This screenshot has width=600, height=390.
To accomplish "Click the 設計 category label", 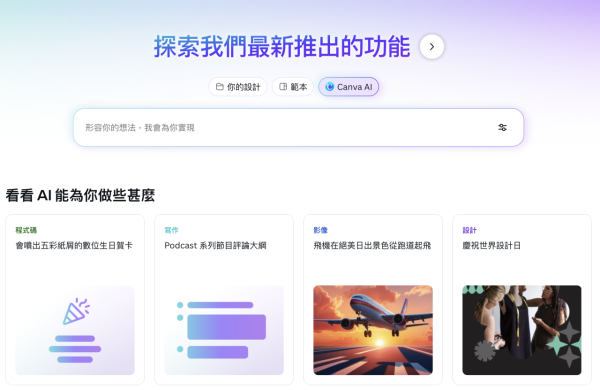I will [x=470, y=230].
